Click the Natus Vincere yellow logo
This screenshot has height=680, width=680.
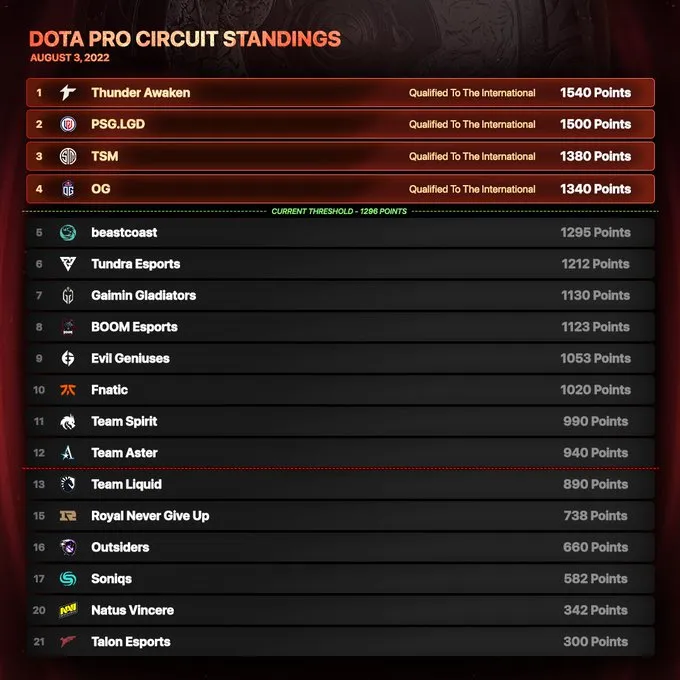pyautogui.click(x=67, y=610)
